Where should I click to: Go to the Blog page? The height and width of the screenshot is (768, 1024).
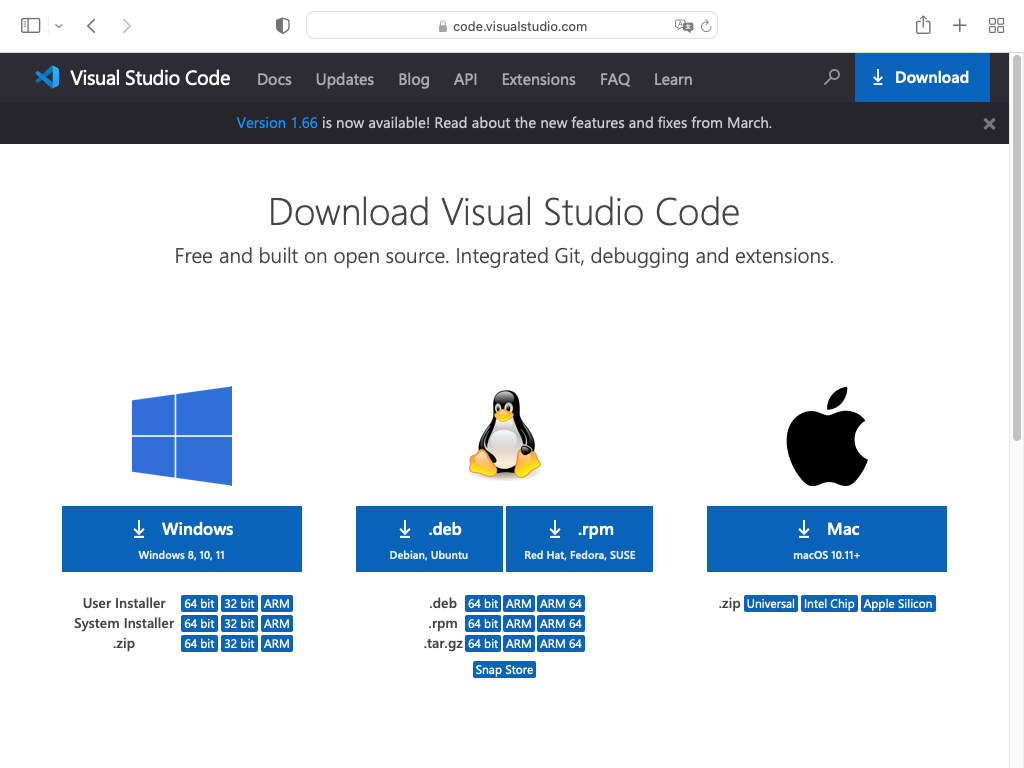(414, 80)
